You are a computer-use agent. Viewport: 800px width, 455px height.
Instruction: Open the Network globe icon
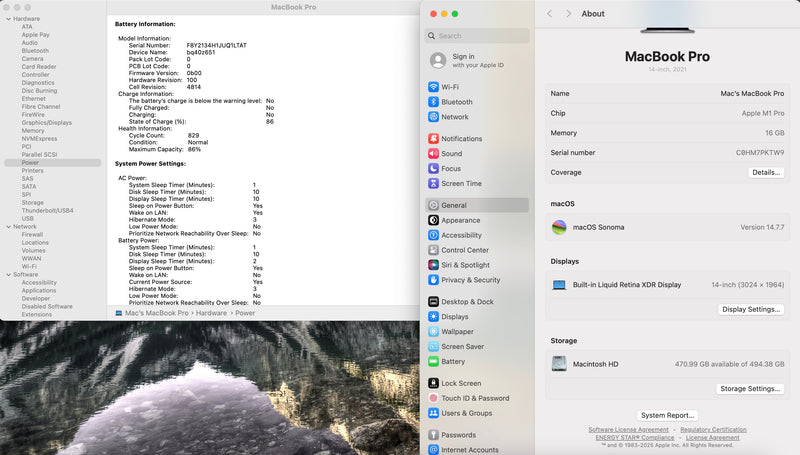click(433, 116)
